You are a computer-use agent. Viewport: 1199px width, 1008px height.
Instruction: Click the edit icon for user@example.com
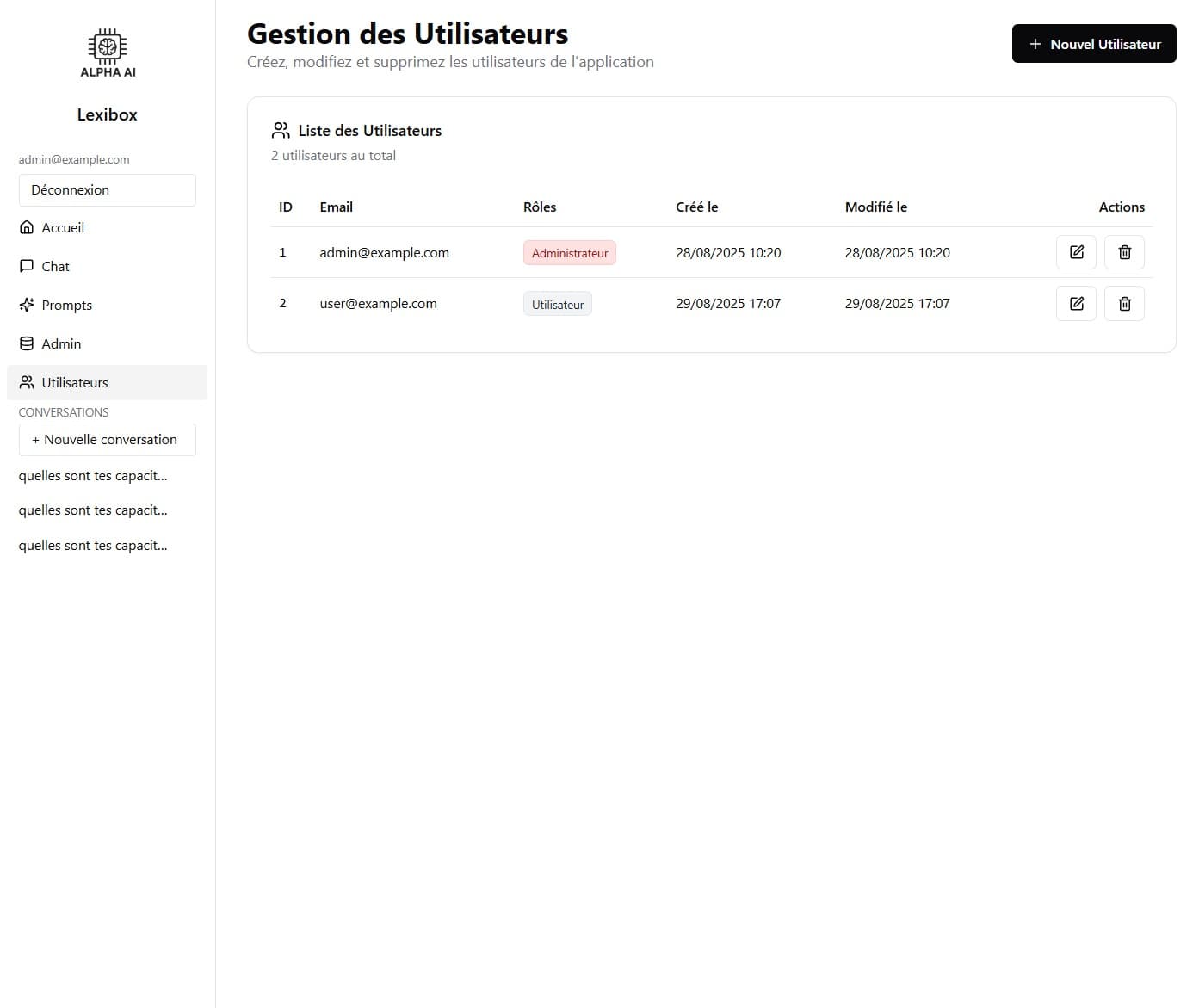tap(1076, 303)
